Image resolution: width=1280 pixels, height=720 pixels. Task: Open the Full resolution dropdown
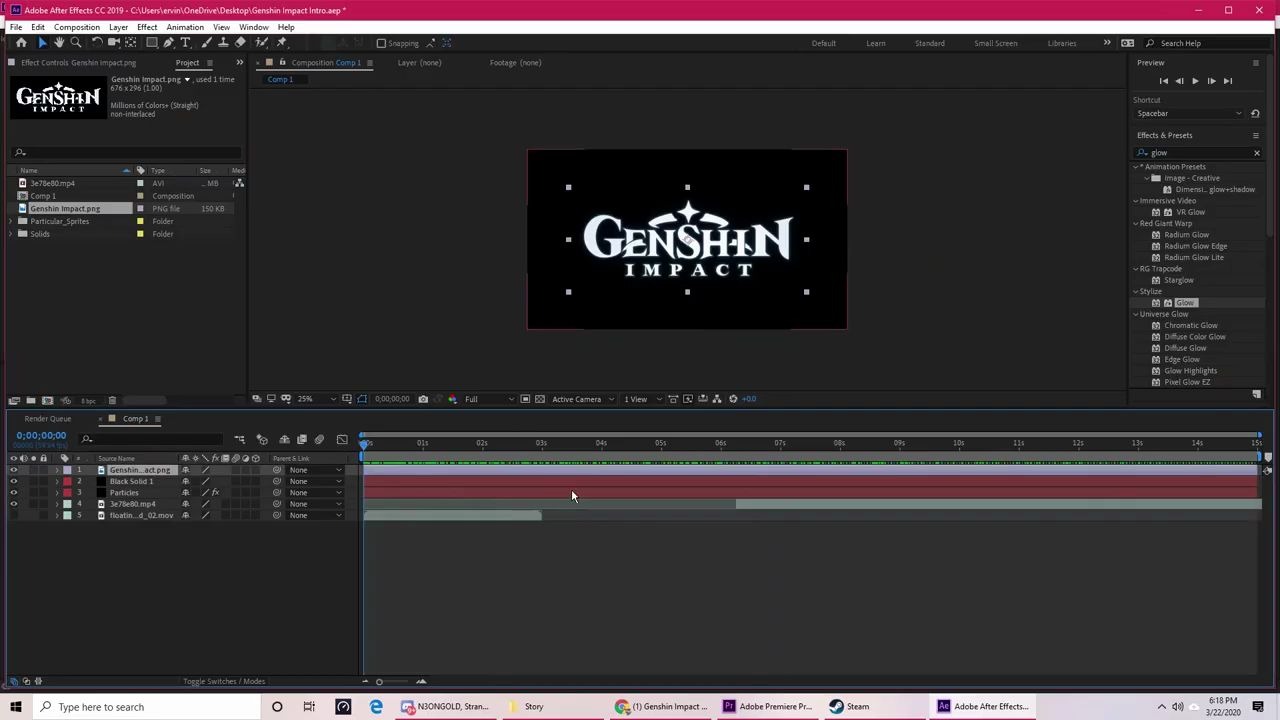pyautogui.click(x=489, y=399)
